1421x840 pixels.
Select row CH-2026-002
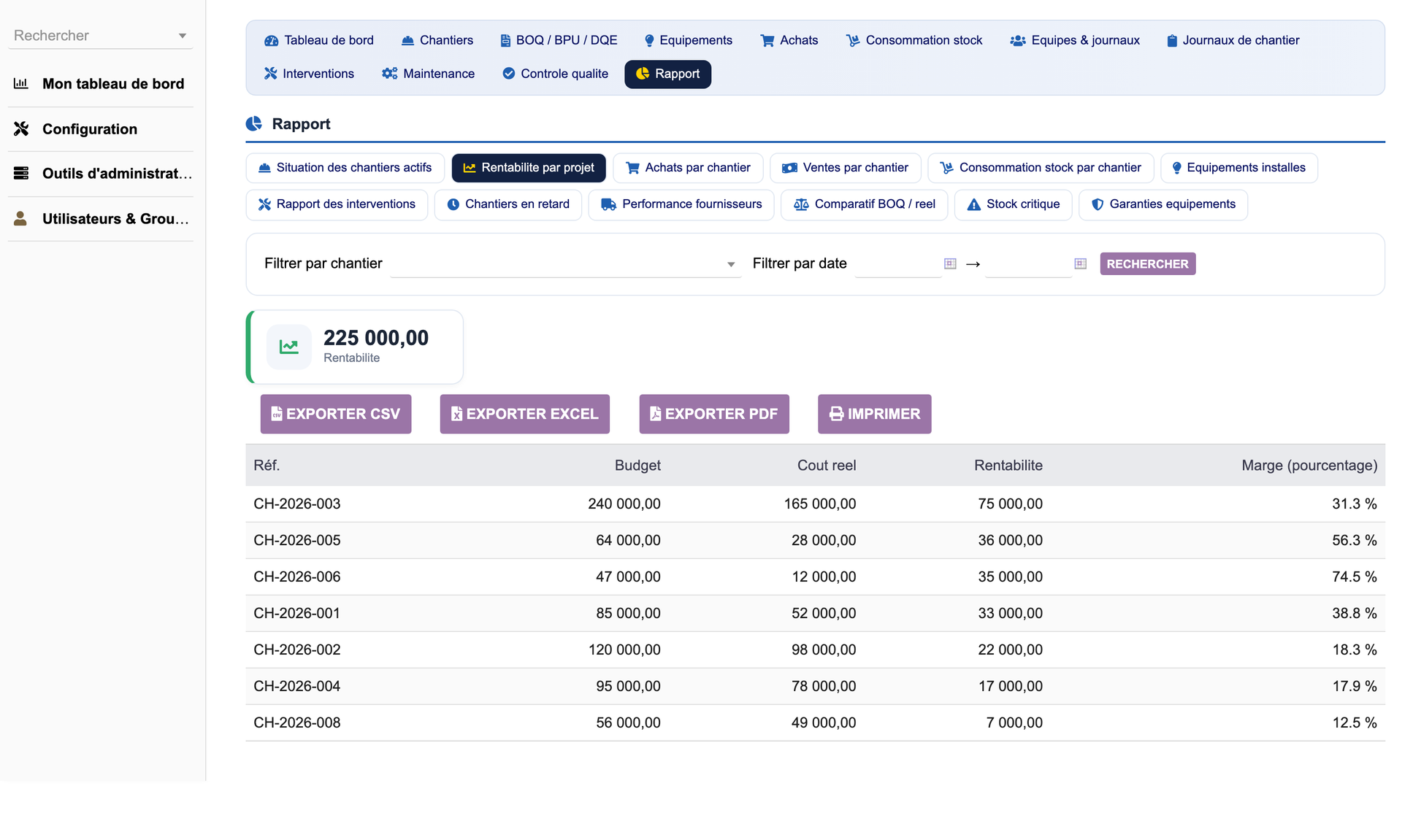[x=815, y=650]
